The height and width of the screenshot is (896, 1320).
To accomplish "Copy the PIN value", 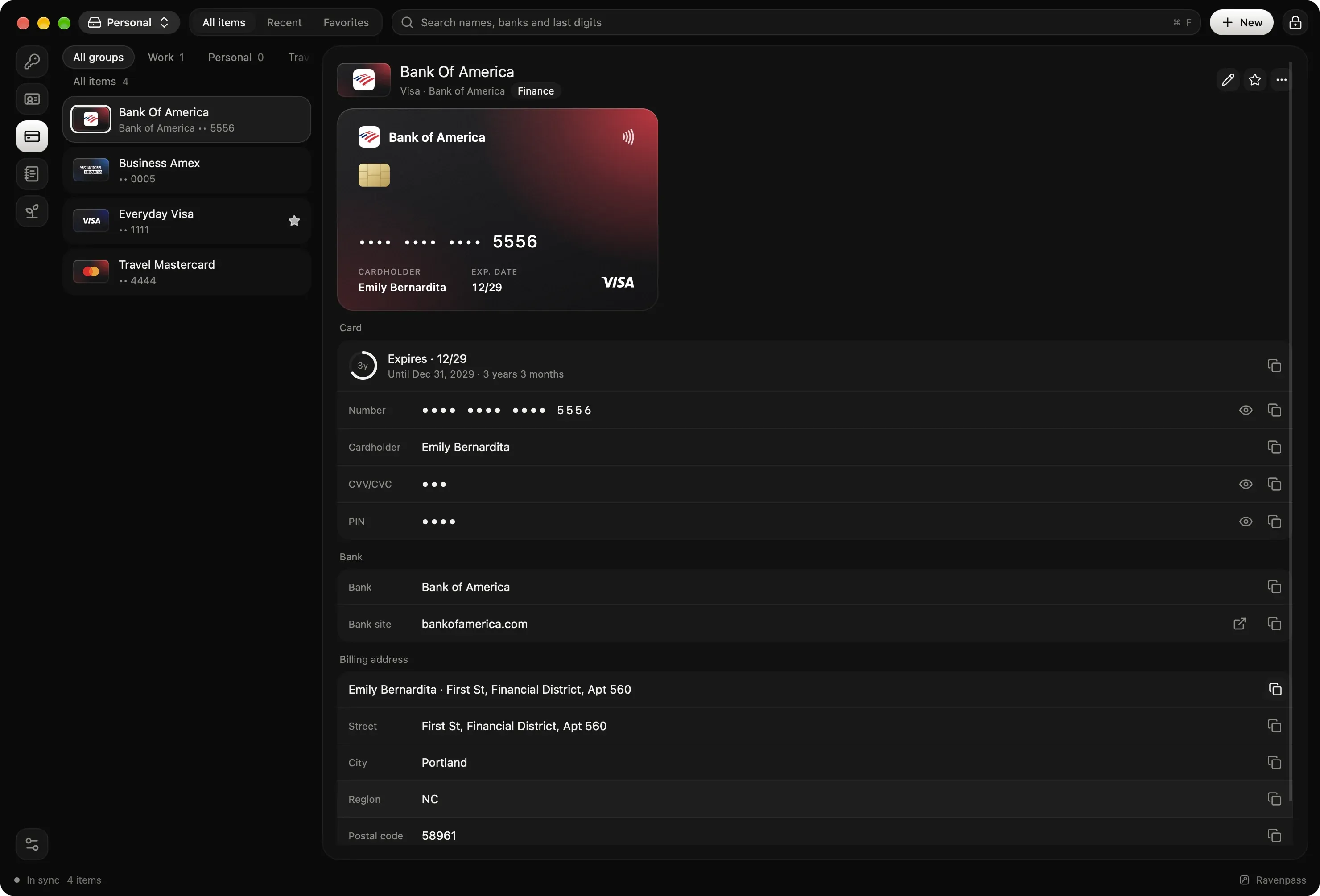I will click(1274, 522).
